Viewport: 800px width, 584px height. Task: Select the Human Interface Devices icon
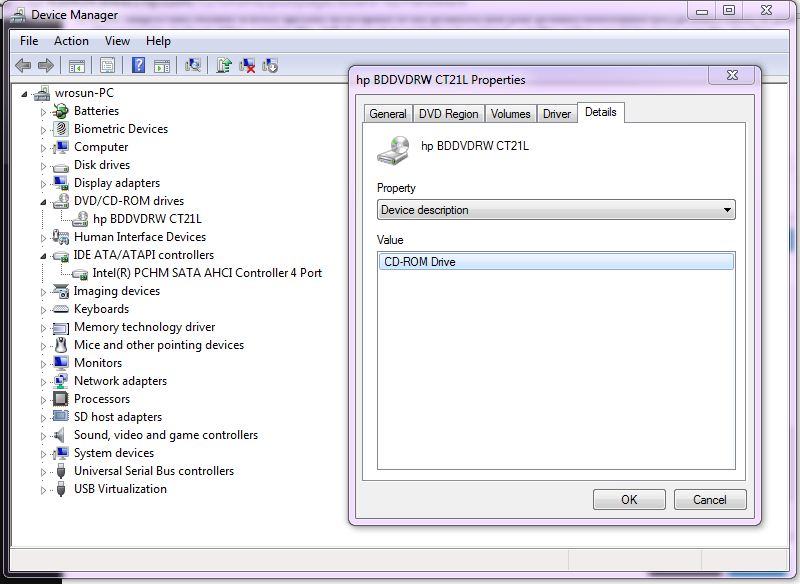(x=61, y=237)
